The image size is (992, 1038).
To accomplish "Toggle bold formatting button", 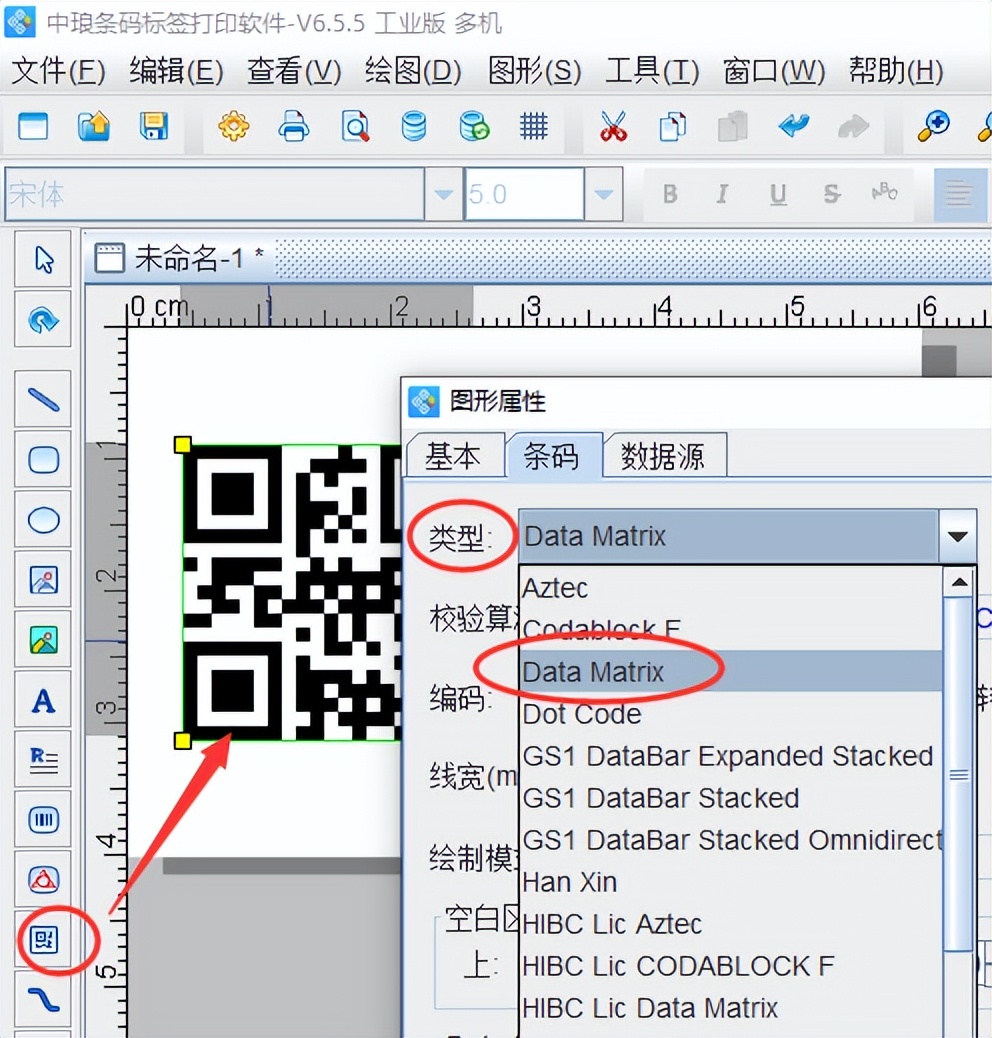I will pyautogui.click(x=670, y=194).
